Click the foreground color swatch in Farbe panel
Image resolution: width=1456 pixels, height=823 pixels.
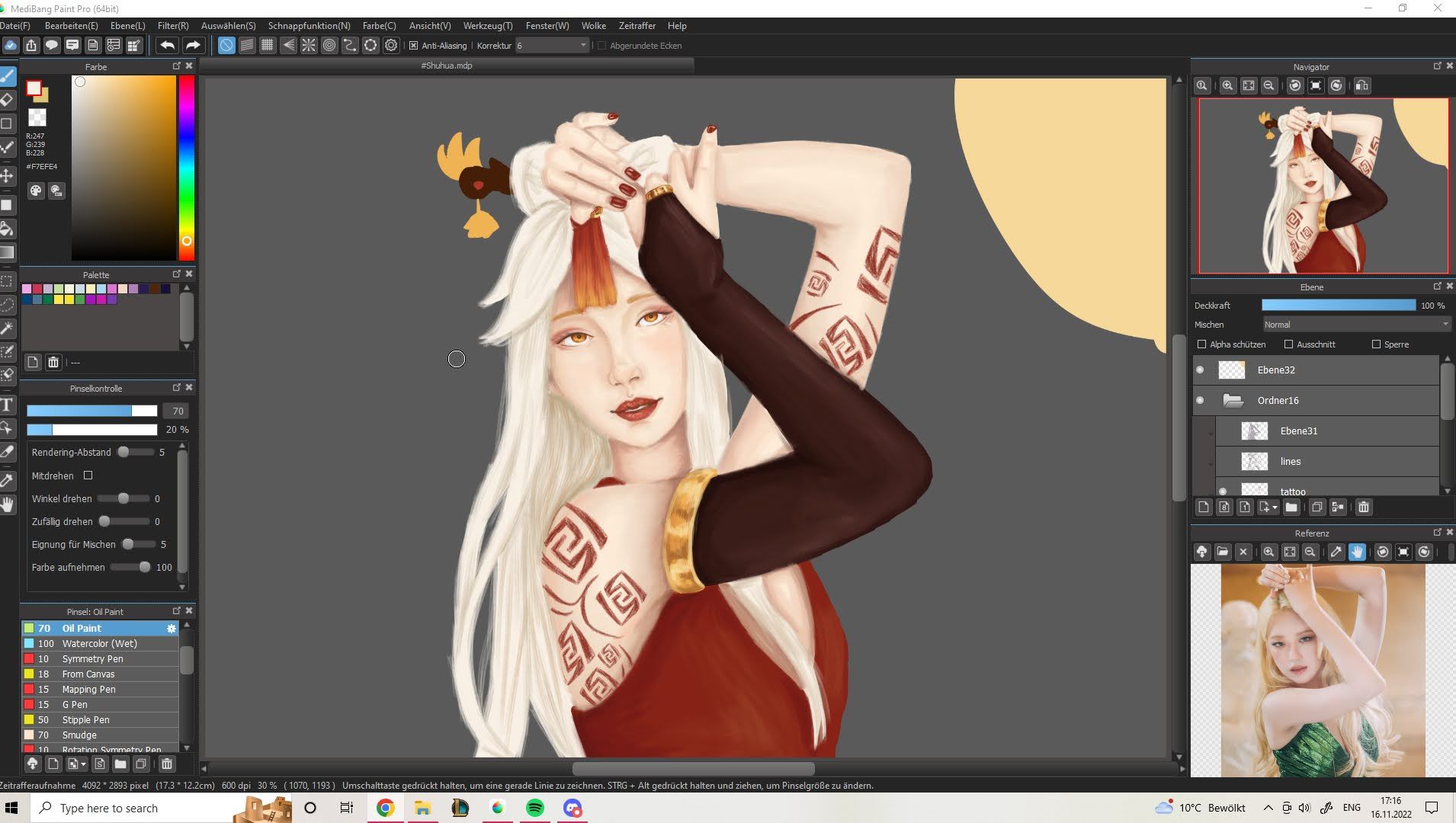pos(34,88)
